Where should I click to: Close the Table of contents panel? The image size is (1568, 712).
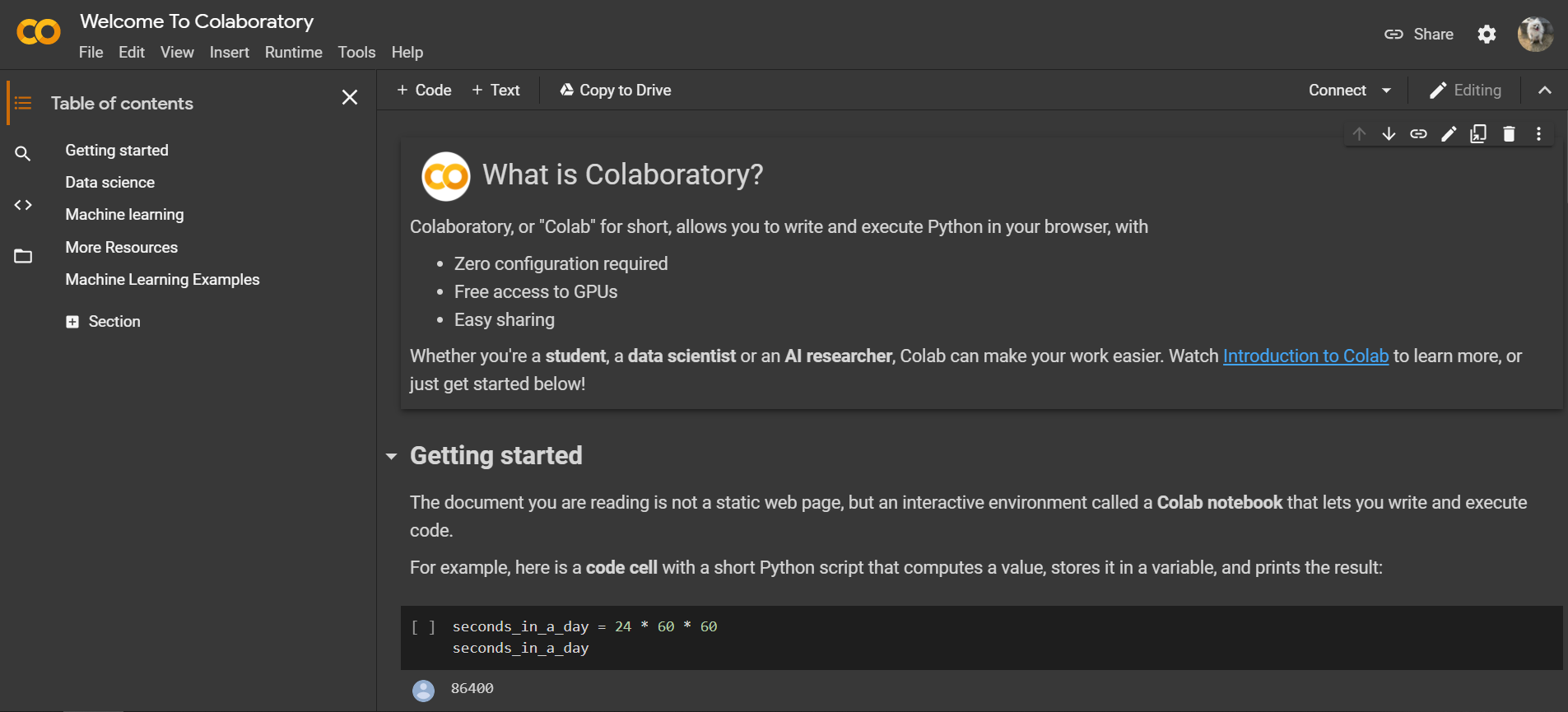(350, 97)
